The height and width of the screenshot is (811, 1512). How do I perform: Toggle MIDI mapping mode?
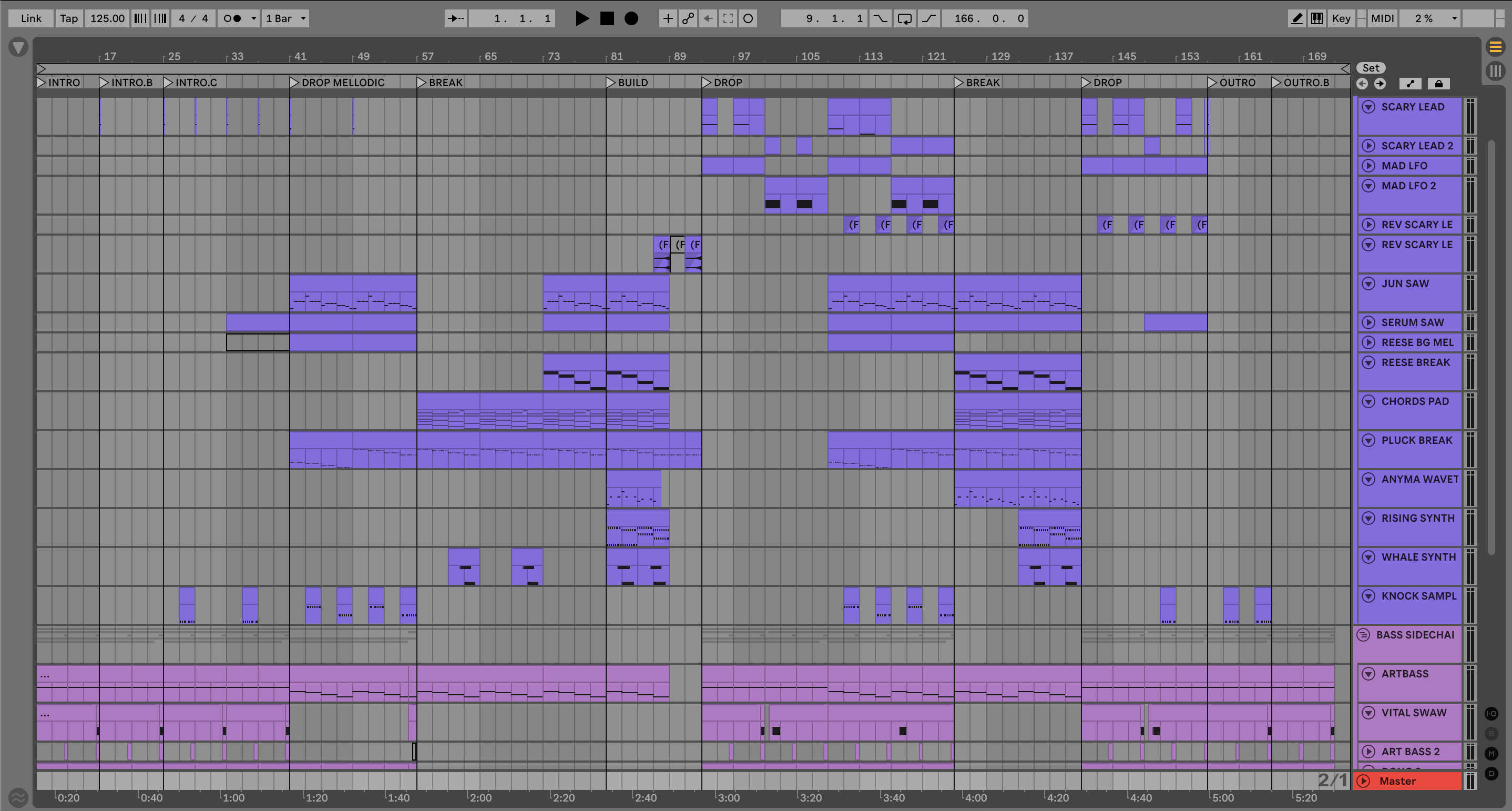1382,18
